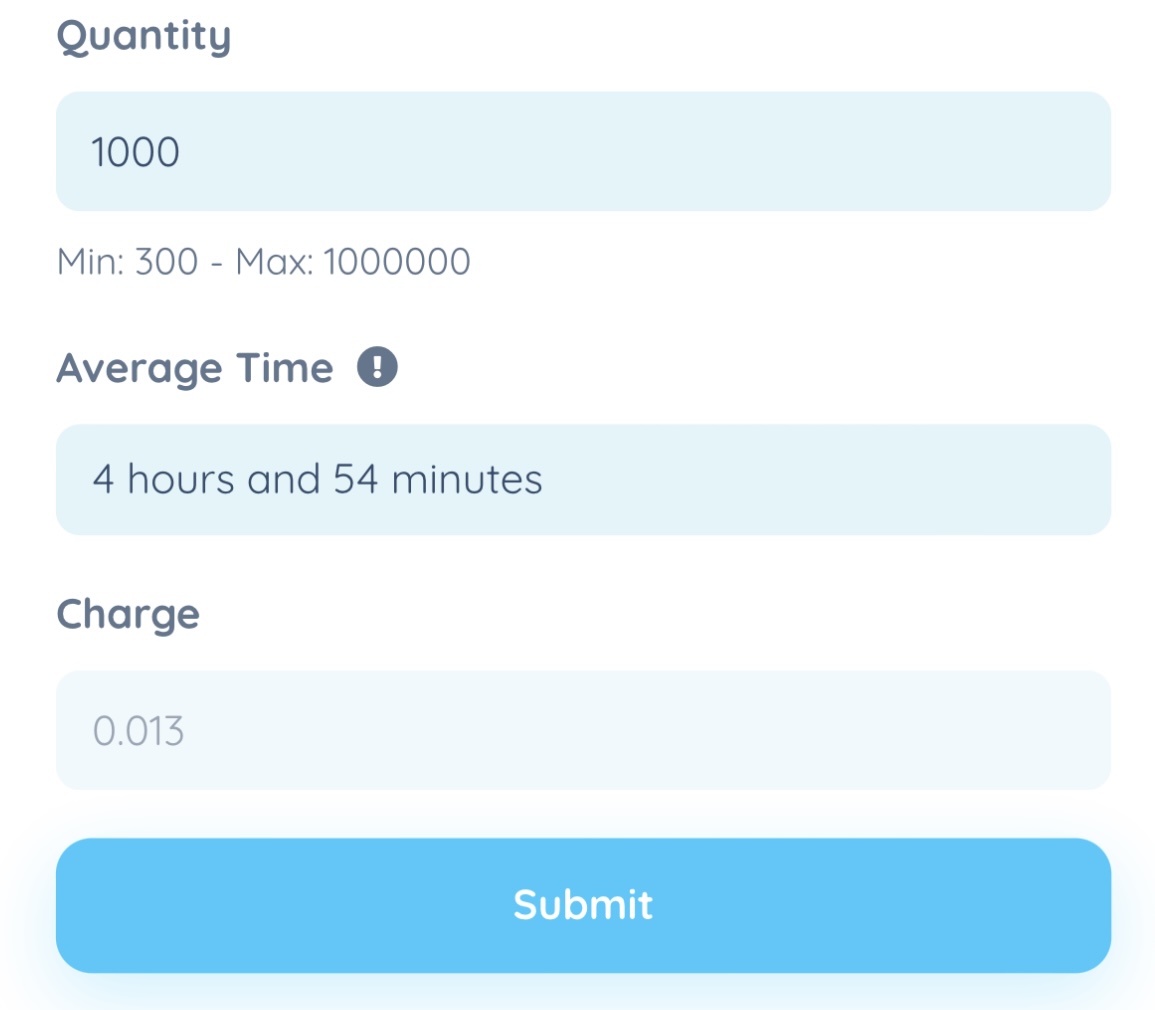Tap the Submit text on the button
1155x1010 pixels.
583,905
